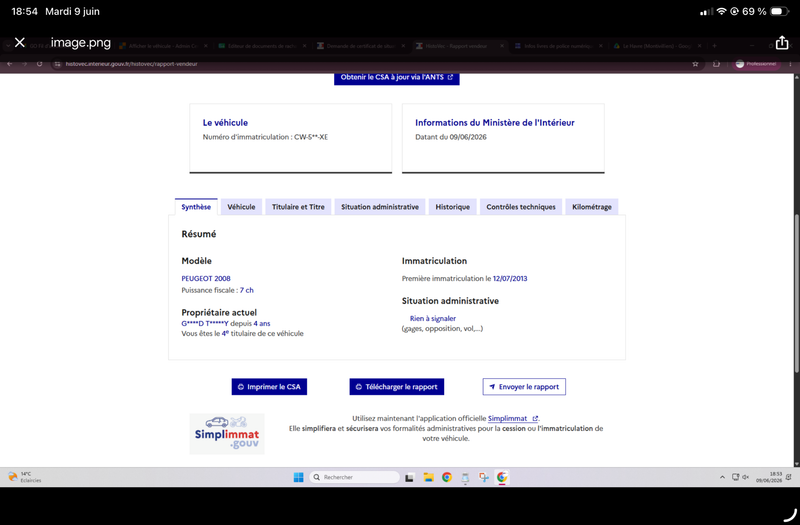This screenshot has height=525, width=800.
Task: Switch to 'Editeur de documents' browser tab
Action: (262, 46)
